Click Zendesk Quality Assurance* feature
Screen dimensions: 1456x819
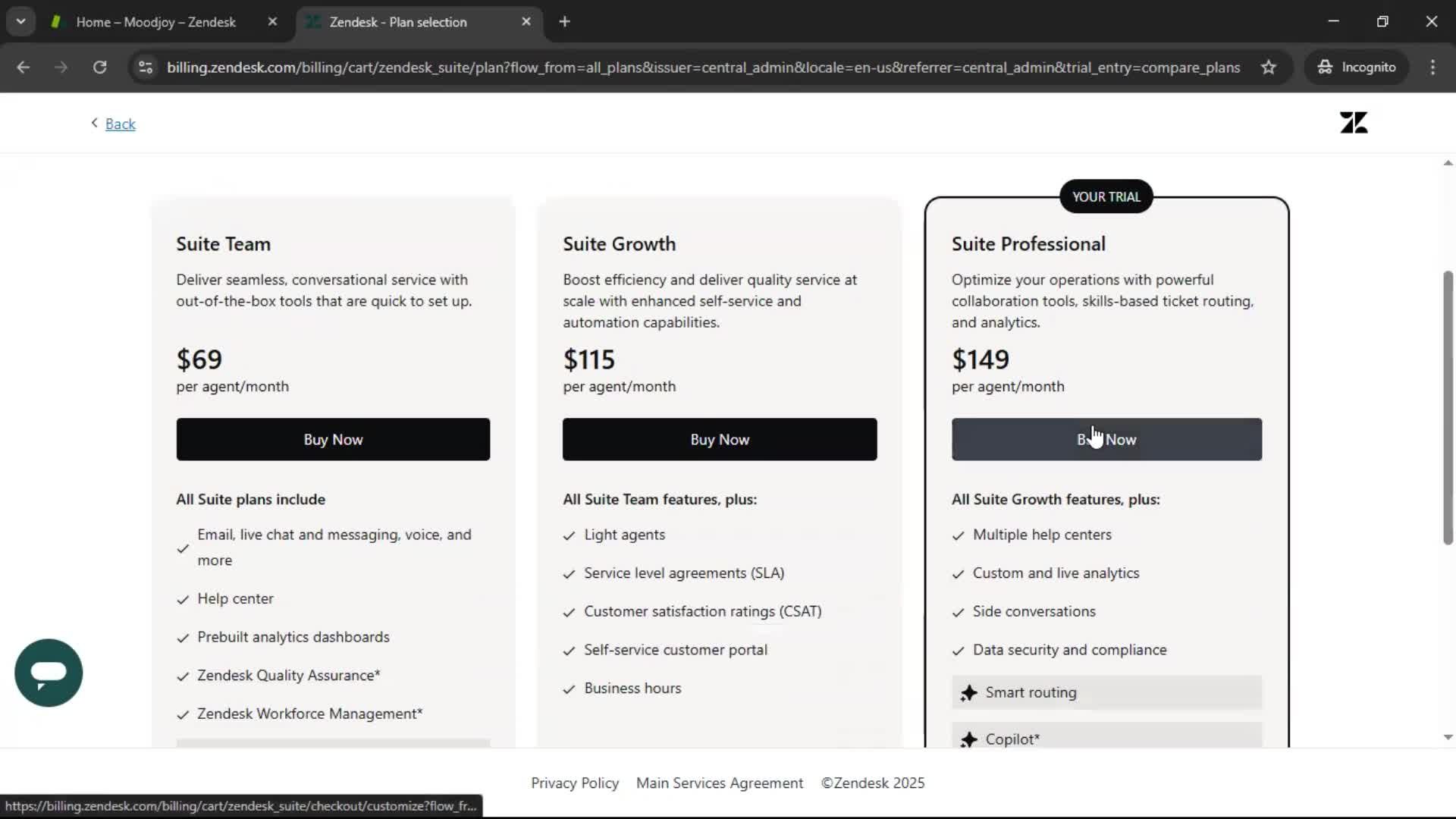[x=288, y=676]
